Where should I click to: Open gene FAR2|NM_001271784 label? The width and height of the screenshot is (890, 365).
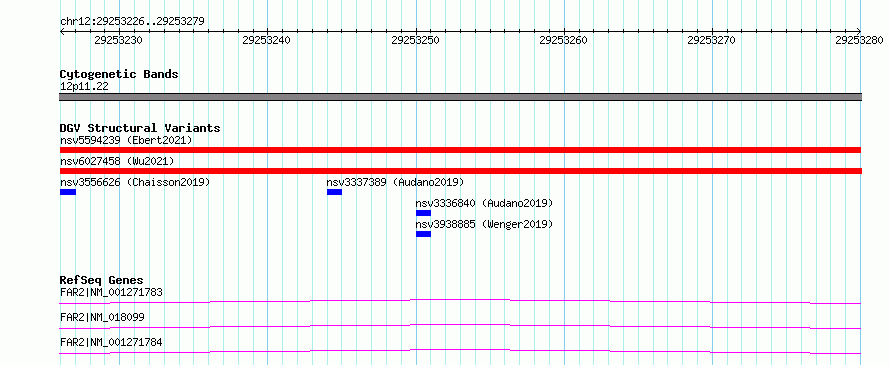111,342
